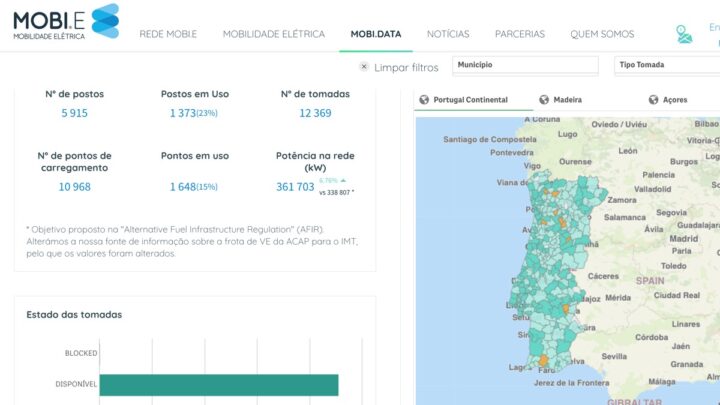Open the QUEM SOMOS page
Image resolution: width=720 pixels, height=405 pixels.
tap(602, 34)
